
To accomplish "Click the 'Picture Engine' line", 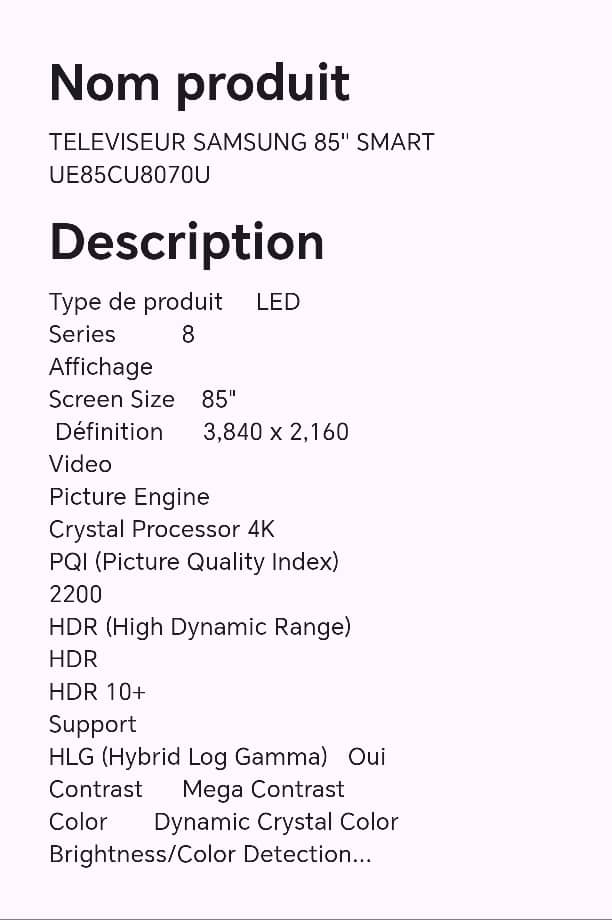I will point(129,498).
